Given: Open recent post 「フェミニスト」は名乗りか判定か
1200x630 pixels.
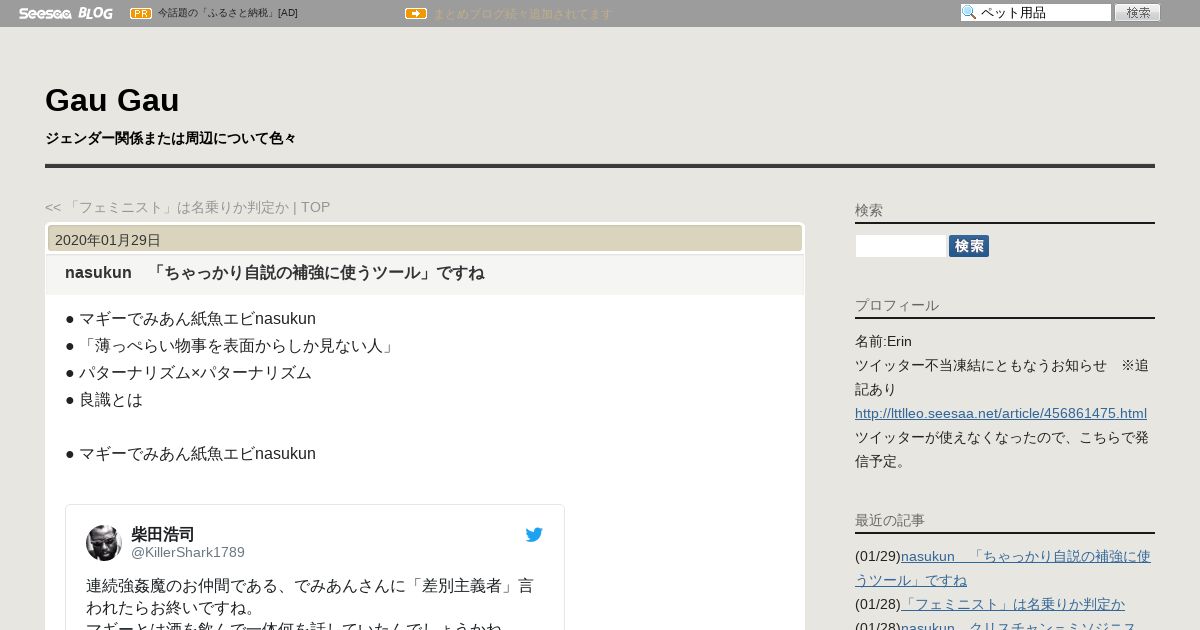Looking at the screenshot, I should (1013, 604).
